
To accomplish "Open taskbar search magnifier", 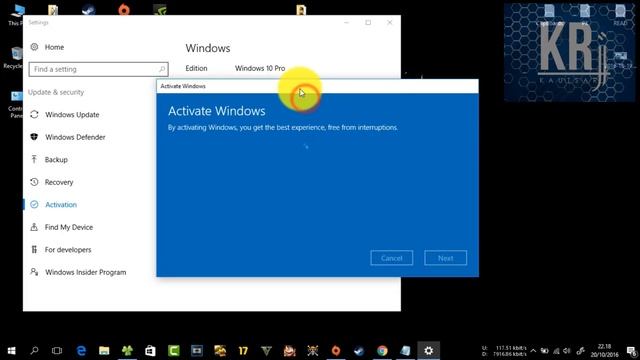I will (34, 351).
